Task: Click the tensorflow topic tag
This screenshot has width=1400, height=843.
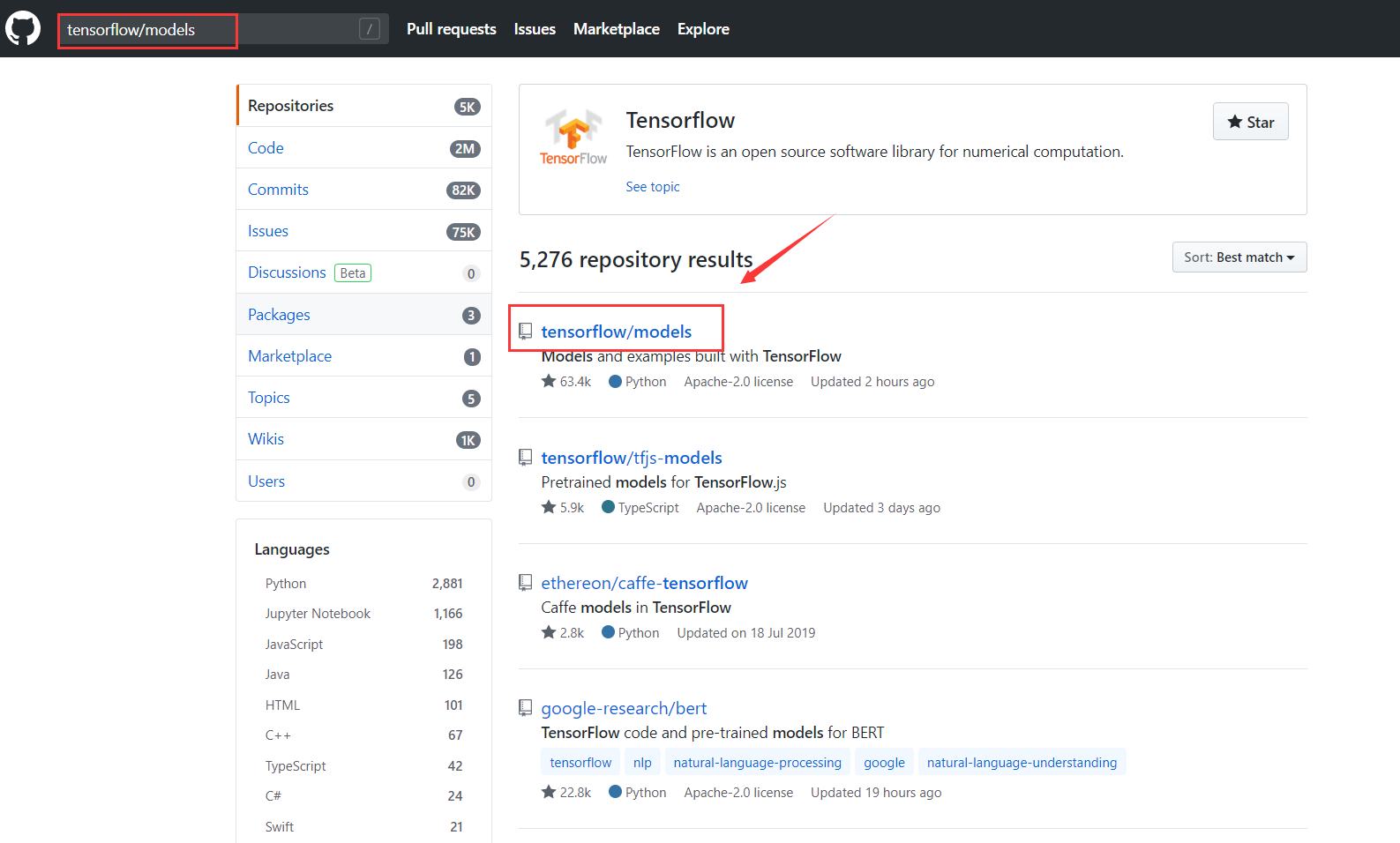Action: click(580, 763)
